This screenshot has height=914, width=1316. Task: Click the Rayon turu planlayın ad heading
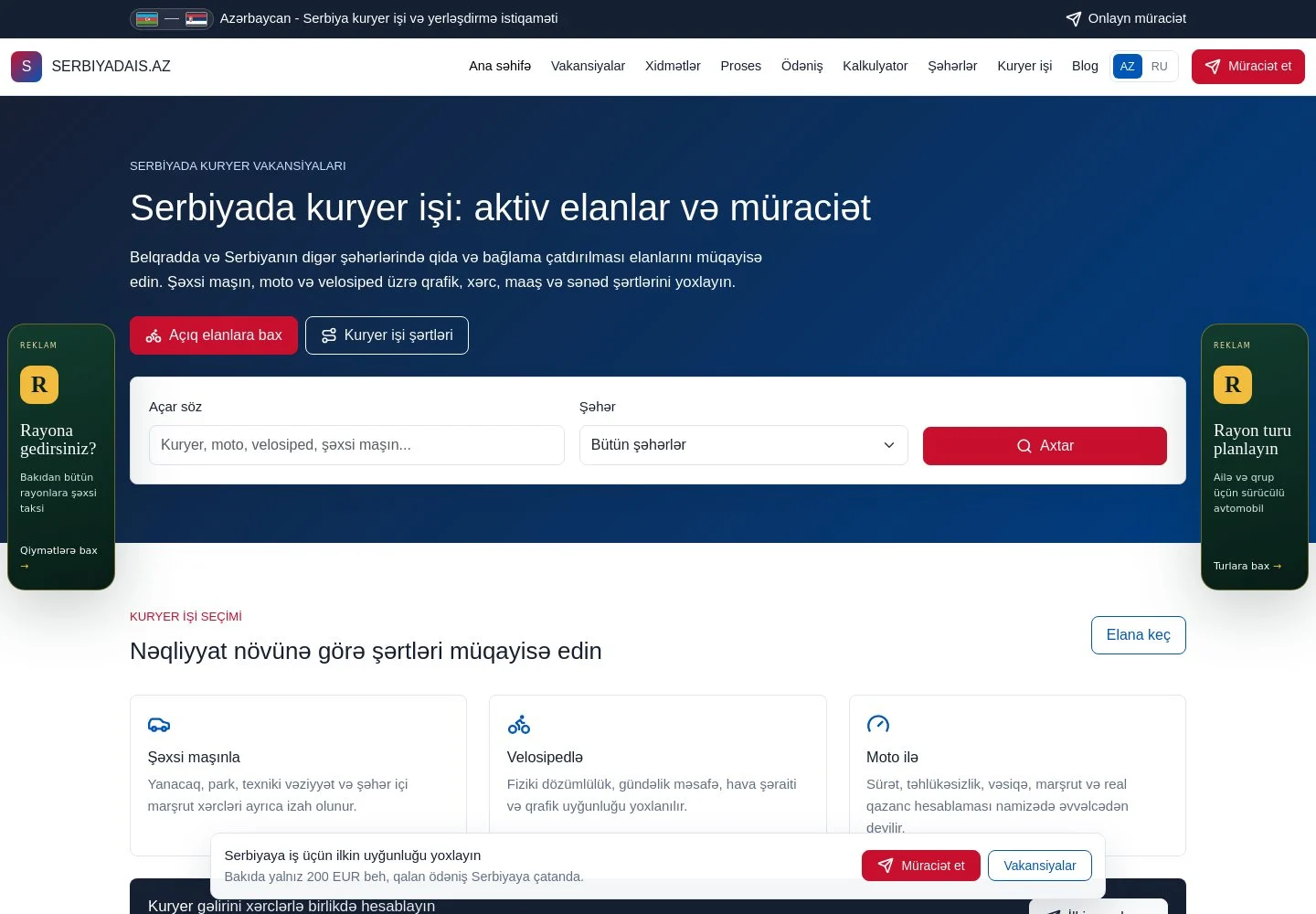click(1252, 440)
